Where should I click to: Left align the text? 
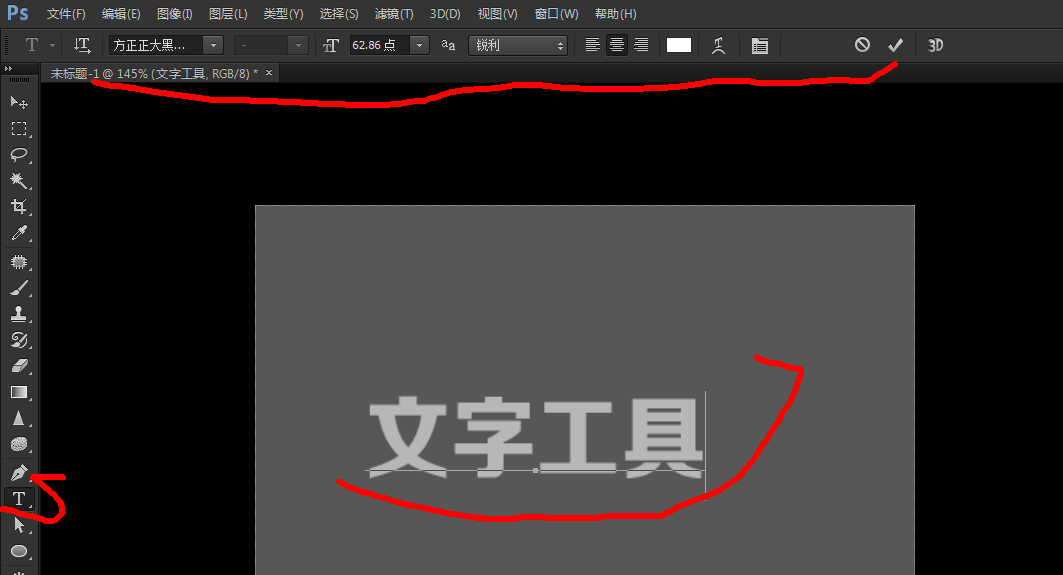593,45
